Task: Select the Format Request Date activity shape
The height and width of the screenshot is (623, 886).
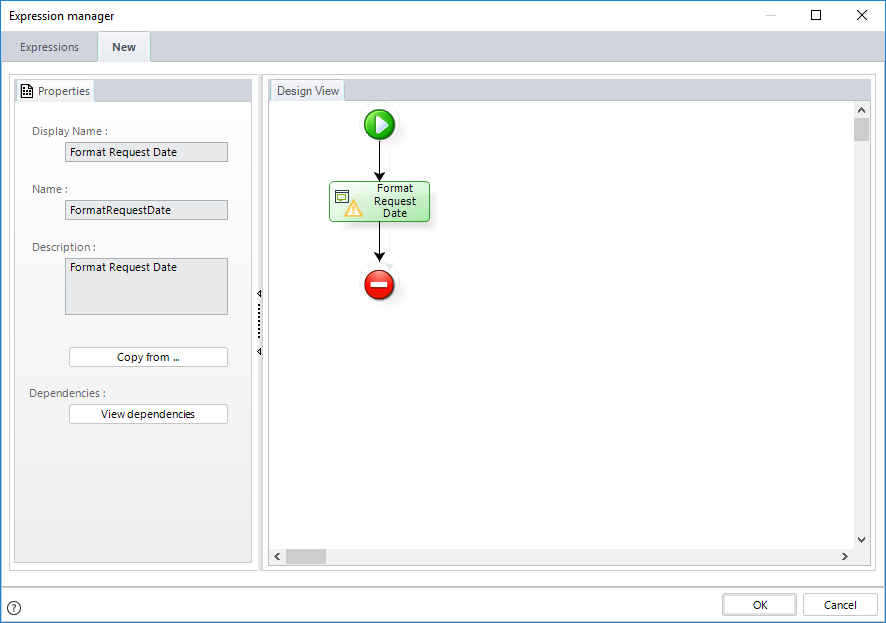Action: 379,201
